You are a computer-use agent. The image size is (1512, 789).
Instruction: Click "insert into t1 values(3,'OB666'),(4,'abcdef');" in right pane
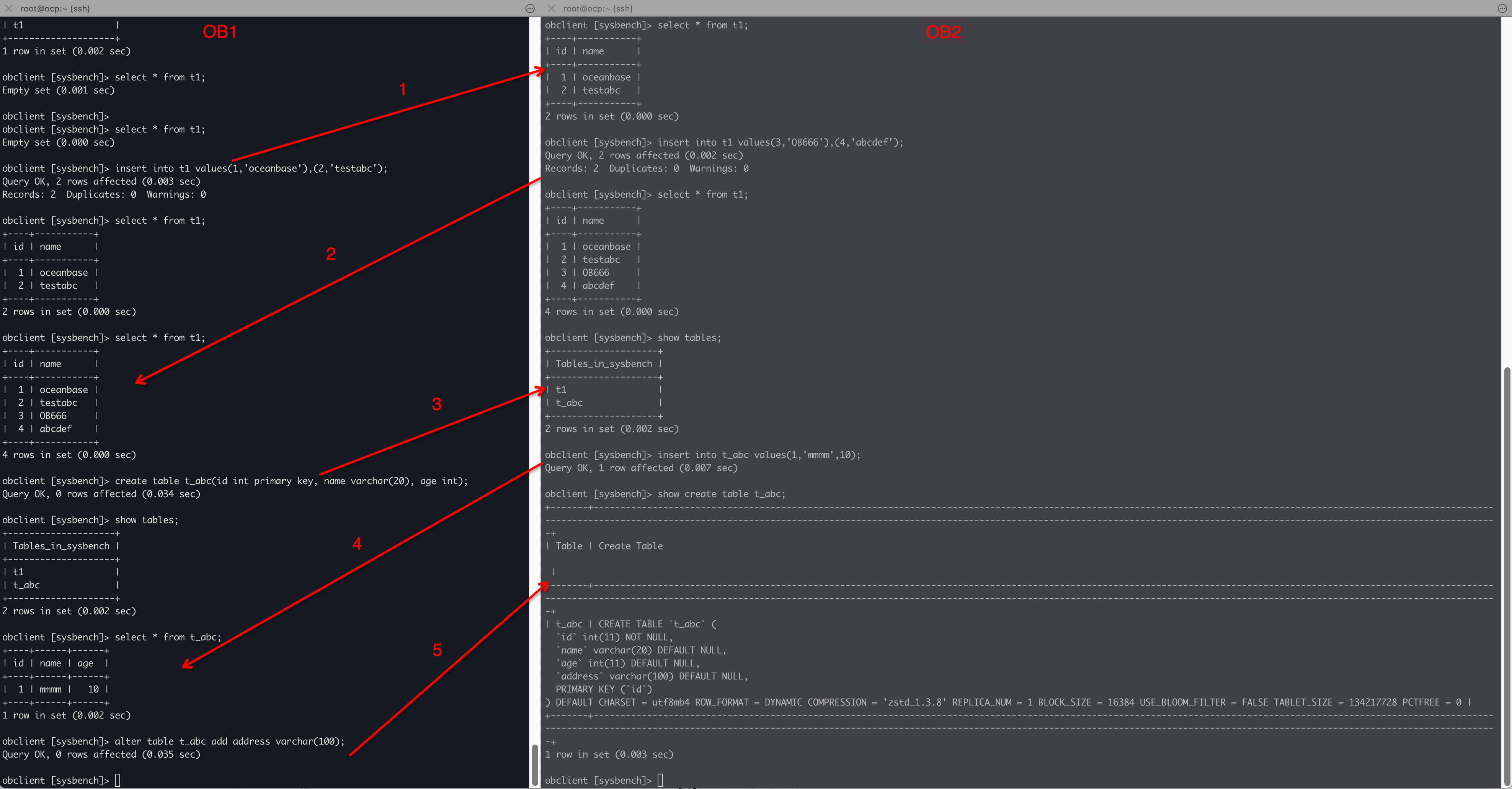coord(780,142)
